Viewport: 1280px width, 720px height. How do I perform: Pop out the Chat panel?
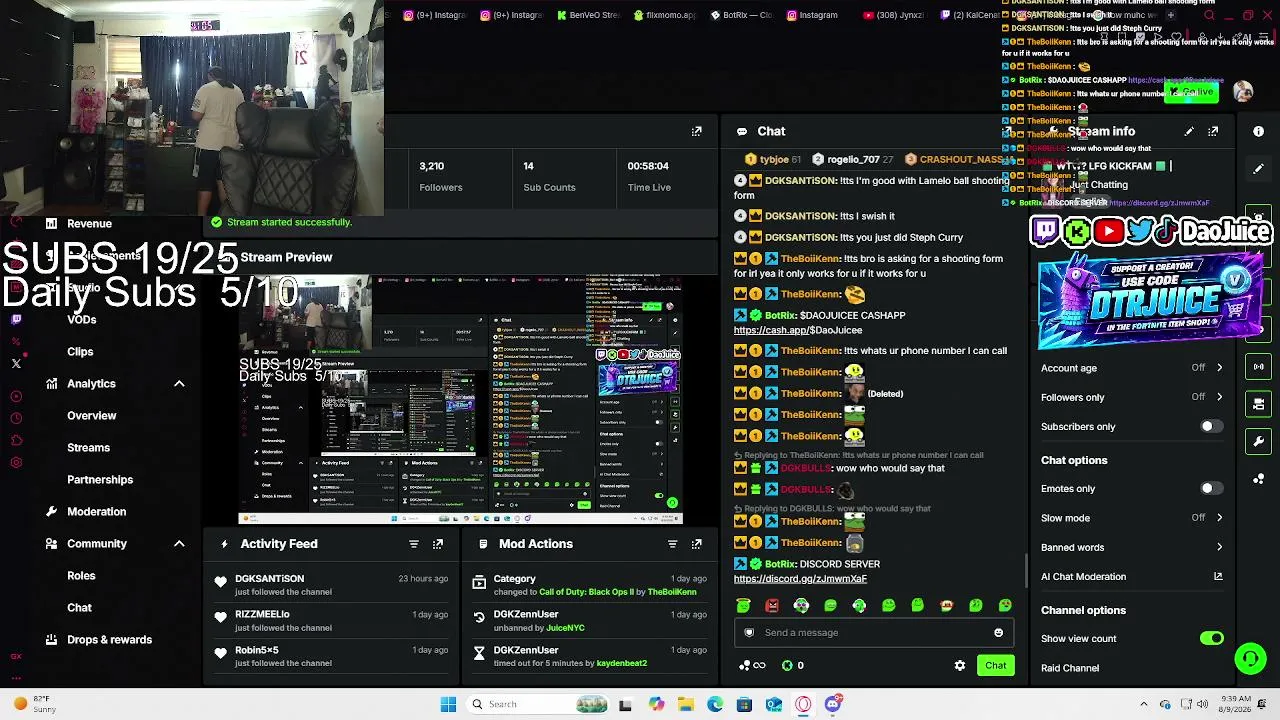pos(1008,131)
